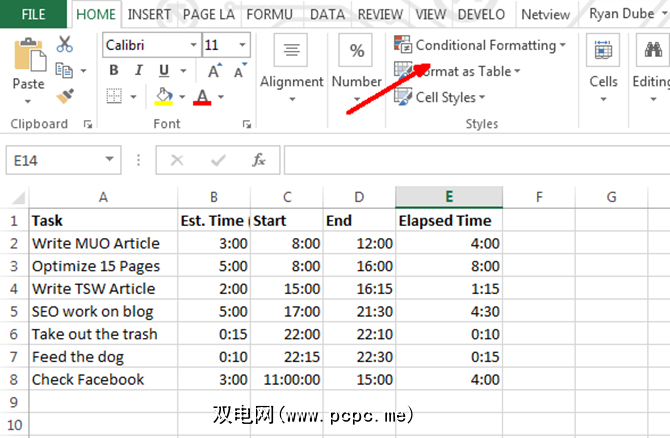Open the Alignment group
Image resolution: width=670 pixels, height=438 pixels.
pyautogui.click(x=291, y=70)
